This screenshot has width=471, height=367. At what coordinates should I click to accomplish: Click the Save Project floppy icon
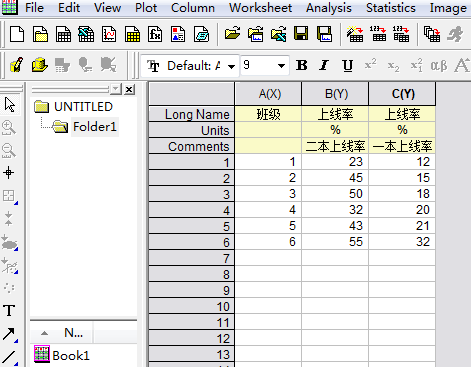coord(301,34)
